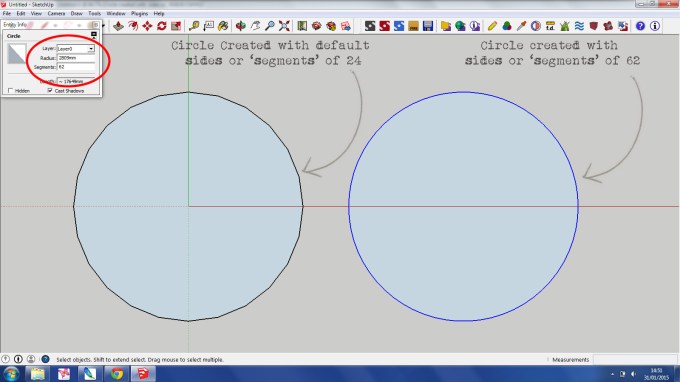Open the Edit menu
Screen dimensions: 680x382
(21, 13)
